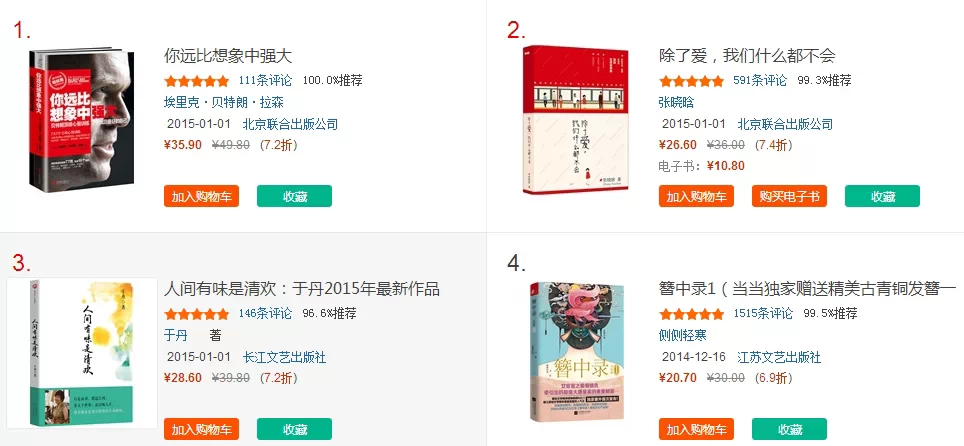Add 人间有味是清欢 to cart
The image size is (964, 446).
coord(202,429)
